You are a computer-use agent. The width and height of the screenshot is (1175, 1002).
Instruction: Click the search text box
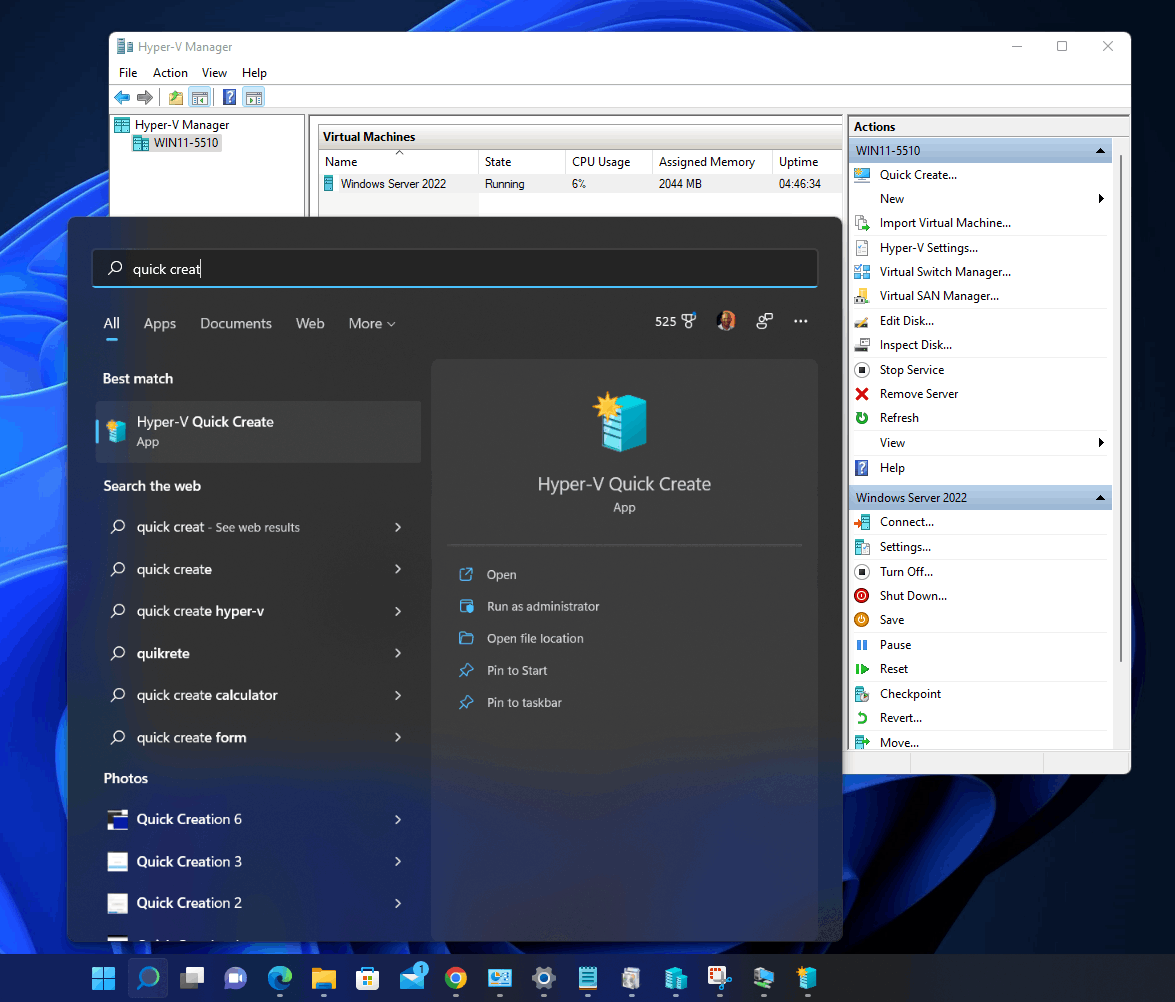tap(455, 268)
